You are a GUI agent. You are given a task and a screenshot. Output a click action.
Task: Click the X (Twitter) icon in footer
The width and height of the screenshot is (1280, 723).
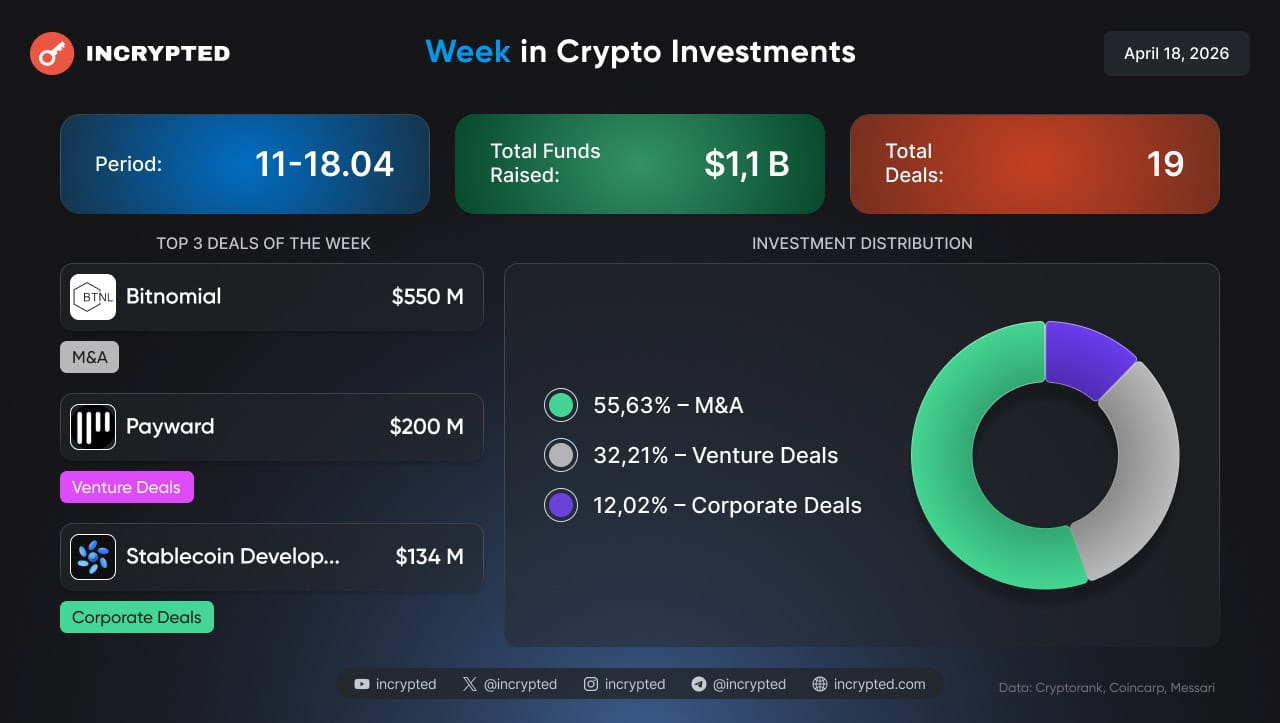470,684
